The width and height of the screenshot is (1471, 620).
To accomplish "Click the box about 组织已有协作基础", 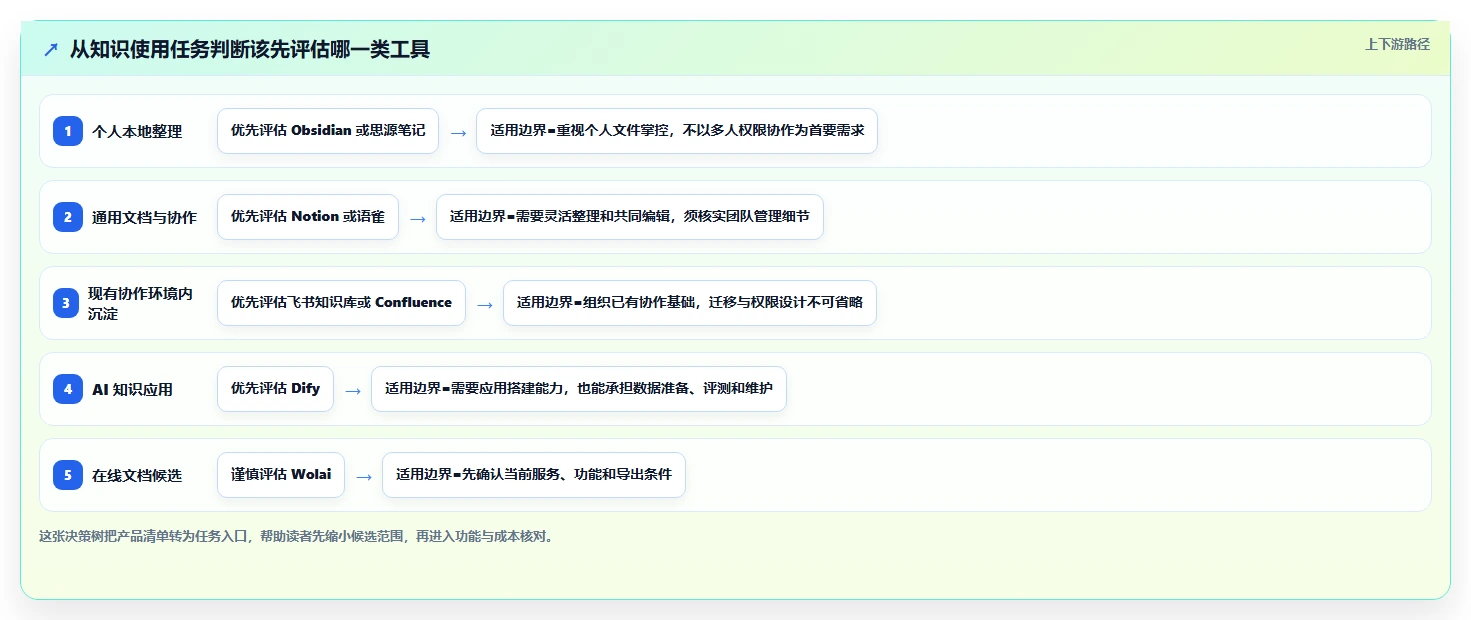I will point(690,303).
